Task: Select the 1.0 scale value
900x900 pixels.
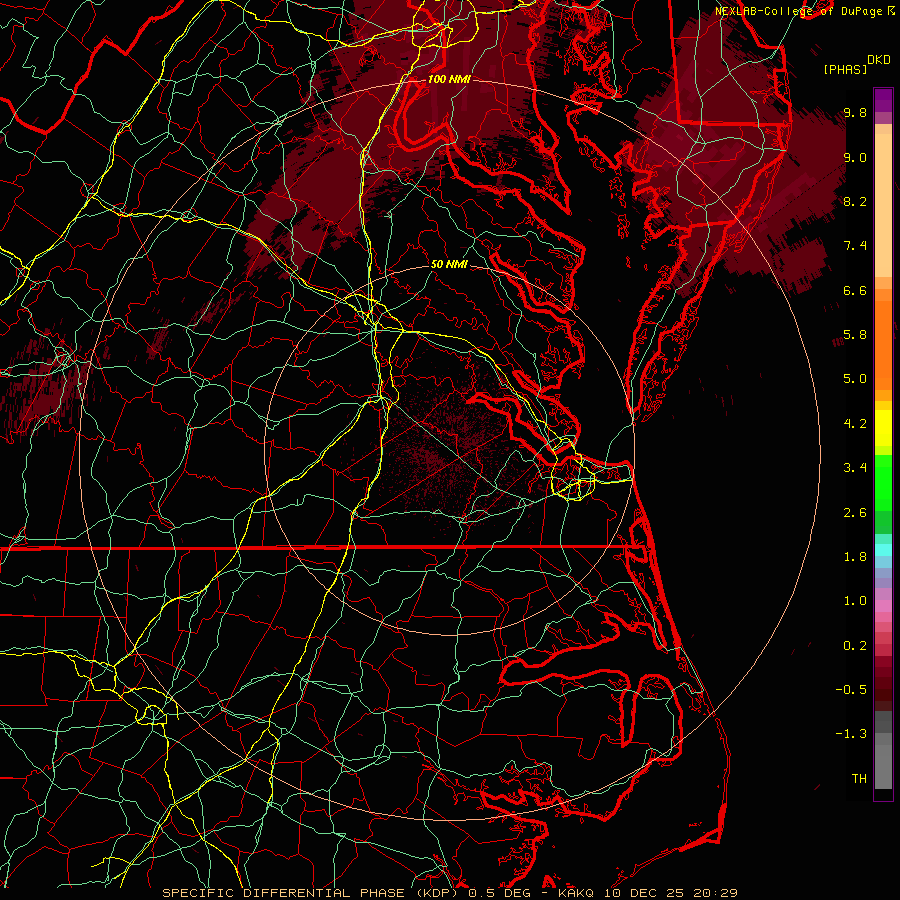Action: 855,601
